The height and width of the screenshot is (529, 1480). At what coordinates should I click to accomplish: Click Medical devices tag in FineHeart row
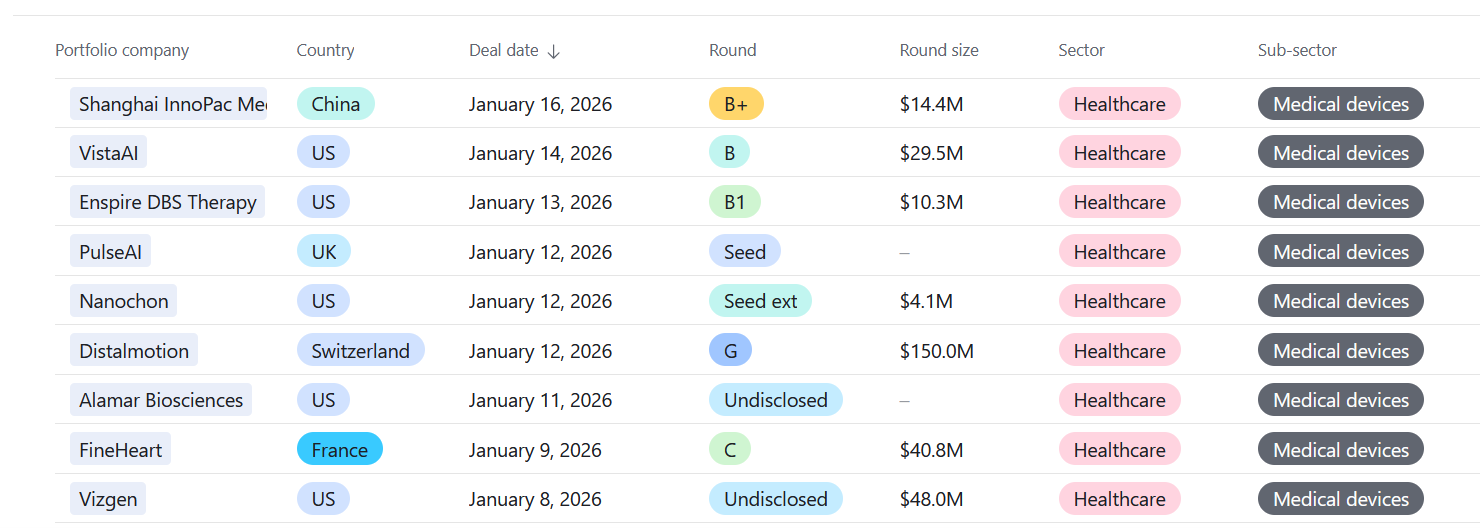(x=1340, y=450)
